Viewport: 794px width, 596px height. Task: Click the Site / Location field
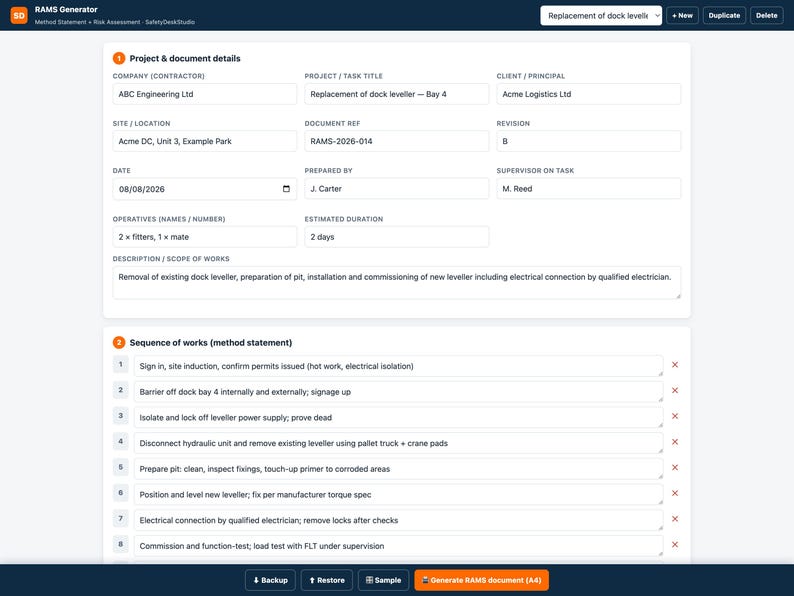pyautogui.click(x=205, y=141)
